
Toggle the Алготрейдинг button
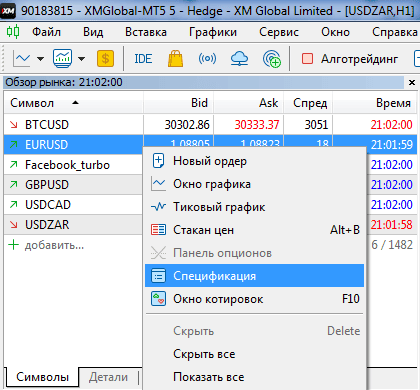(350, 59)
